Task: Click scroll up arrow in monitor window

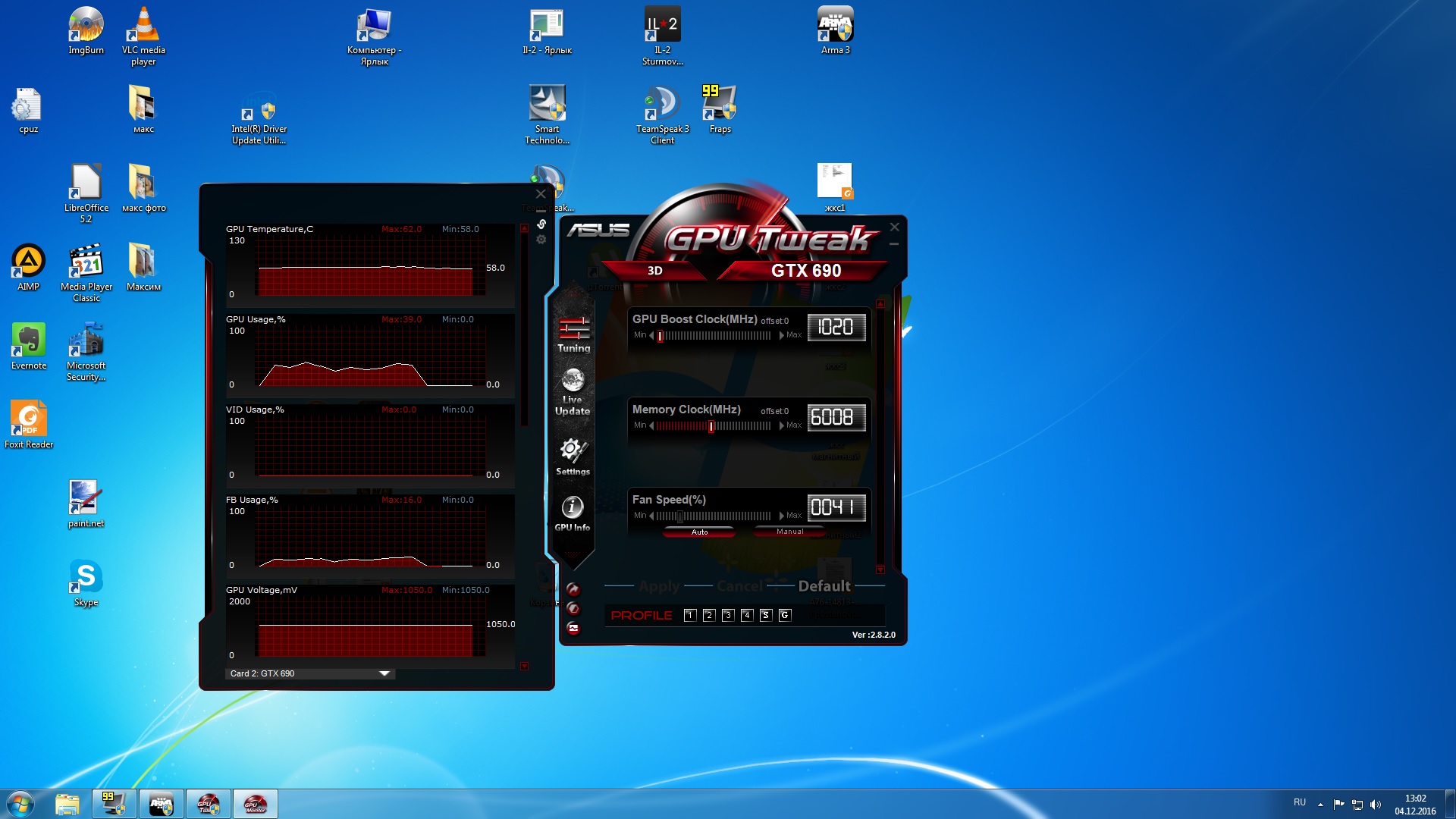Action: pos(524,227)
